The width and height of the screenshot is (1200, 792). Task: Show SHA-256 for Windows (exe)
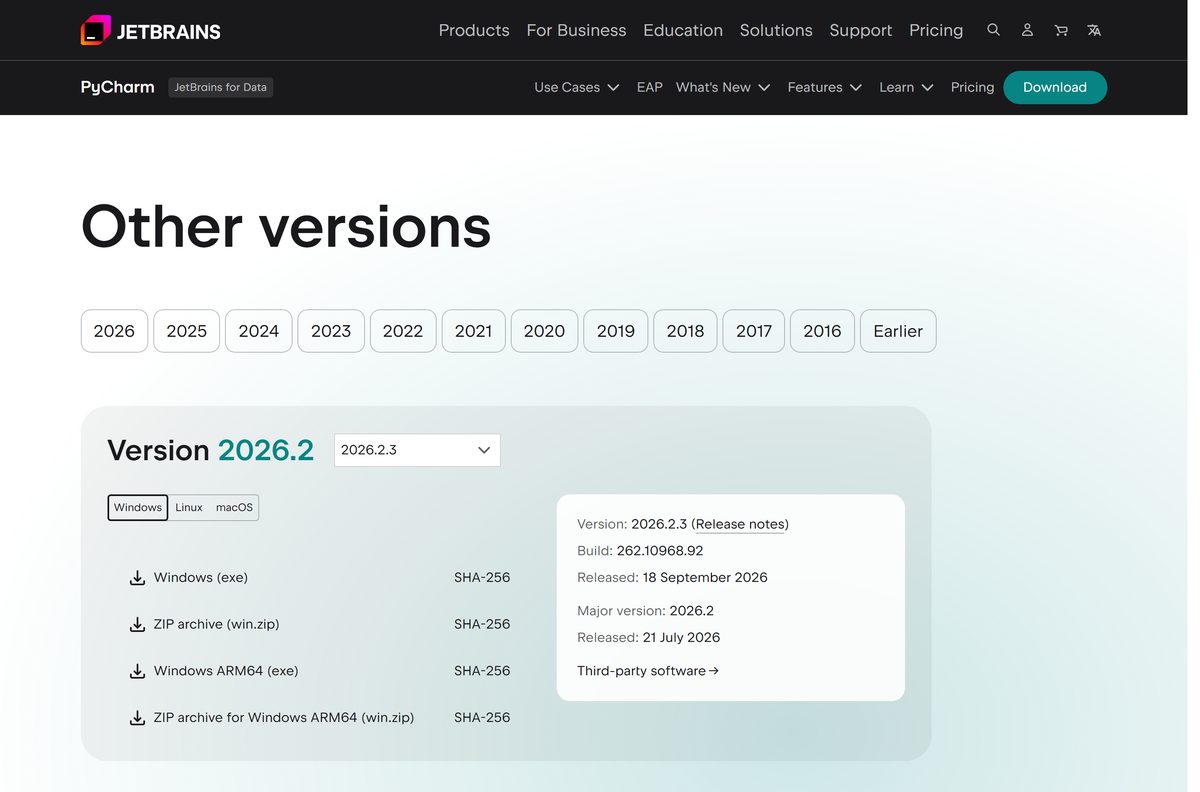click(482, 578)
